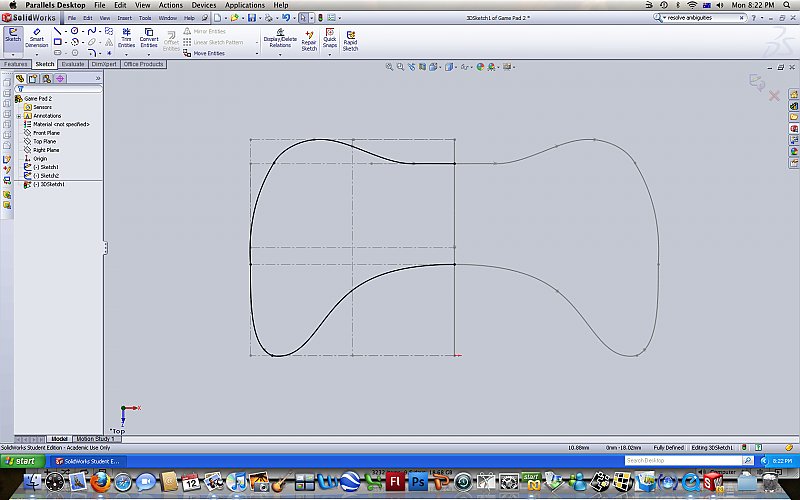Select the Motion Study 1 tab
This screenshot has height=500, width=800.
(97, 438)
